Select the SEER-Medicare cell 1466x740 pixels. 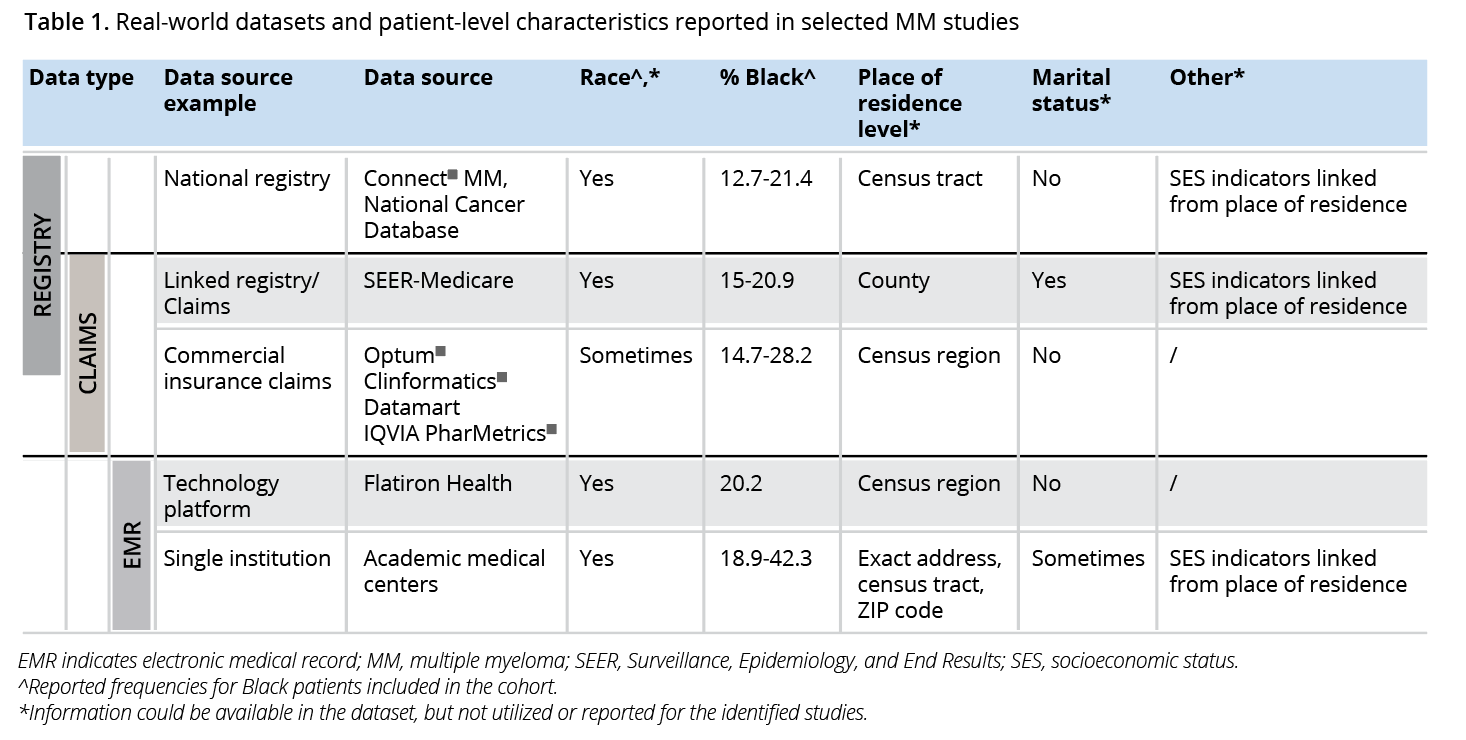(x=438, y=281)
